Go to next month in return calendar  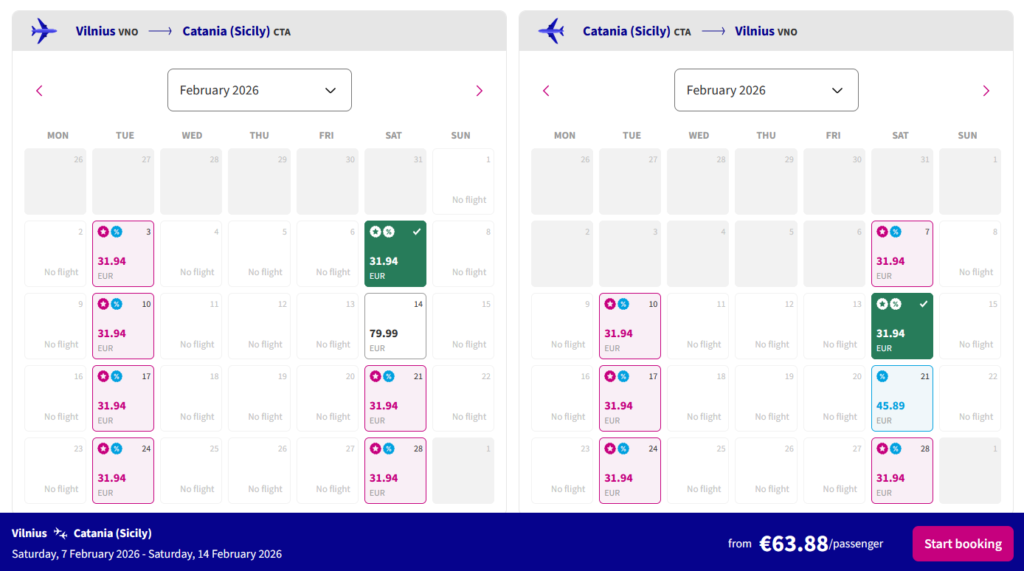[x=986, y=90]
